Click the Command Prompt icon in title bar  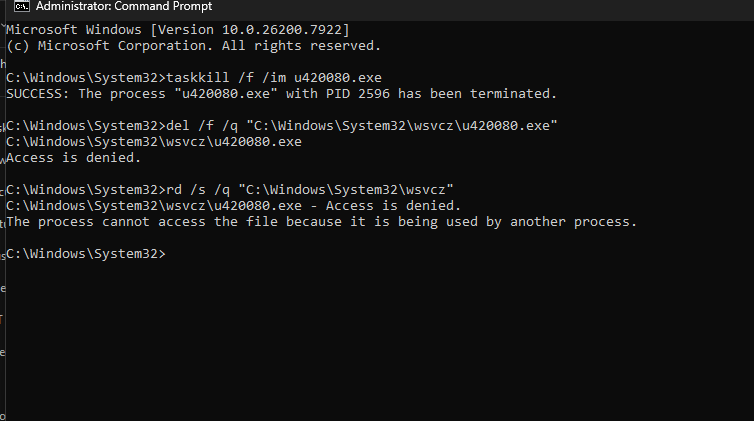click(x=22, y=6)
